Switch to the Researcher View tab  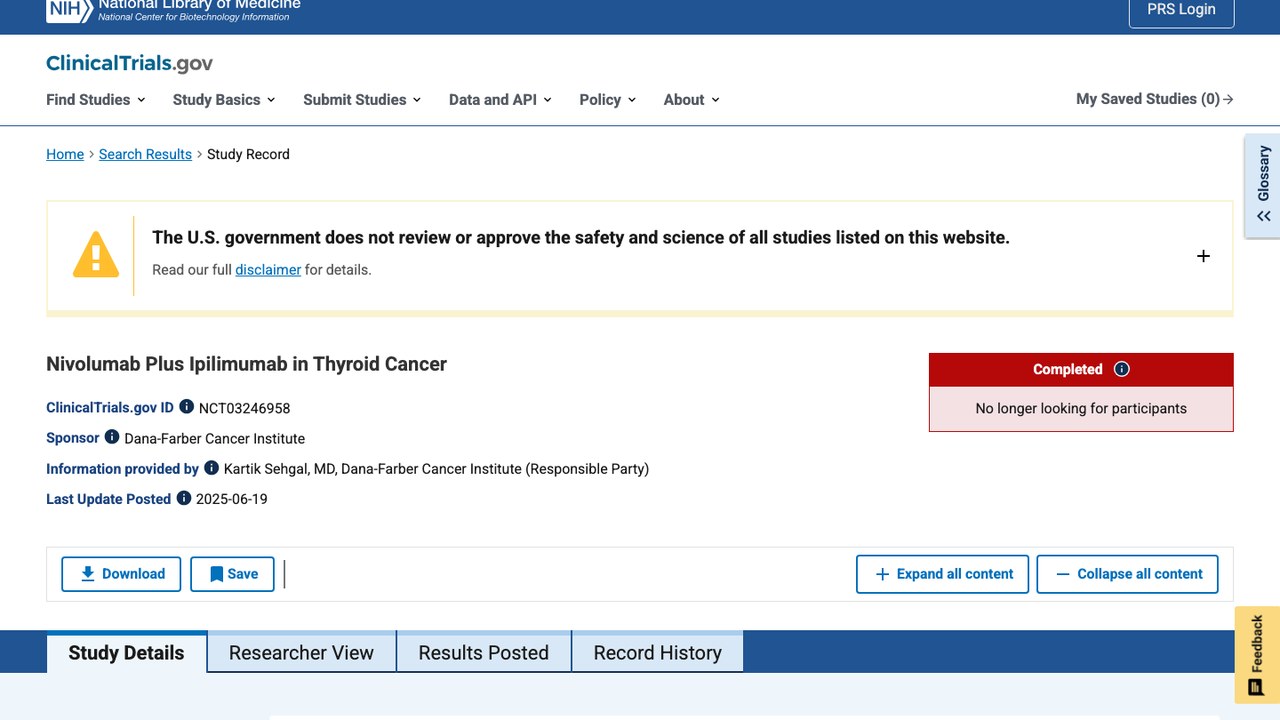point(301,653)
